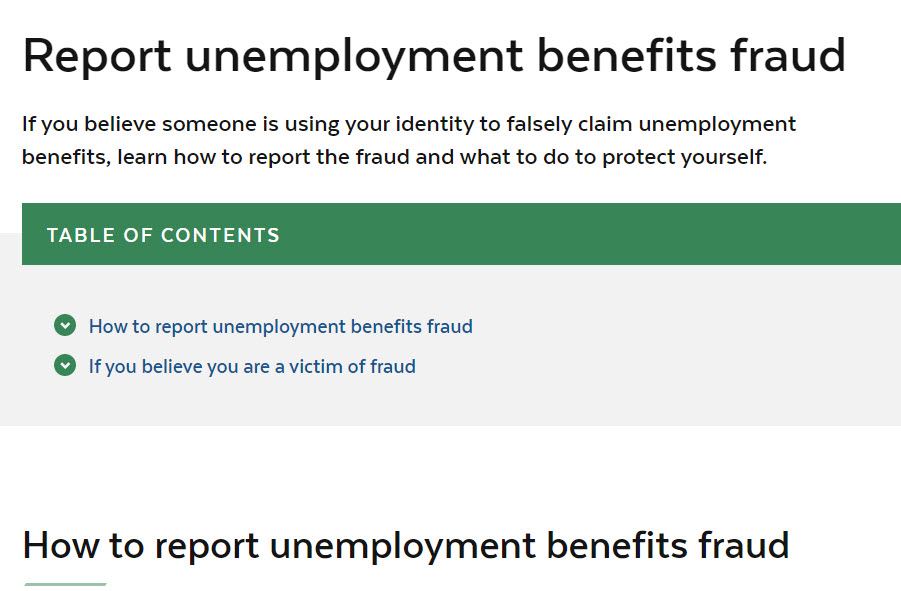901x591 pixels.
Task: Click the green chevron beside 'If you believe you are a victim of fraud'
Action: click(64, 366)
